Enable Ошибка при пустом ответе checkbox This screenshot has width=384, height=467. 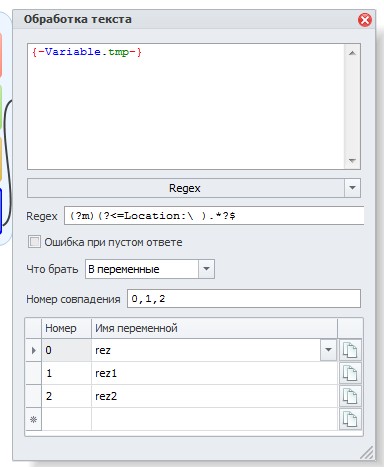tap(34, 242)
